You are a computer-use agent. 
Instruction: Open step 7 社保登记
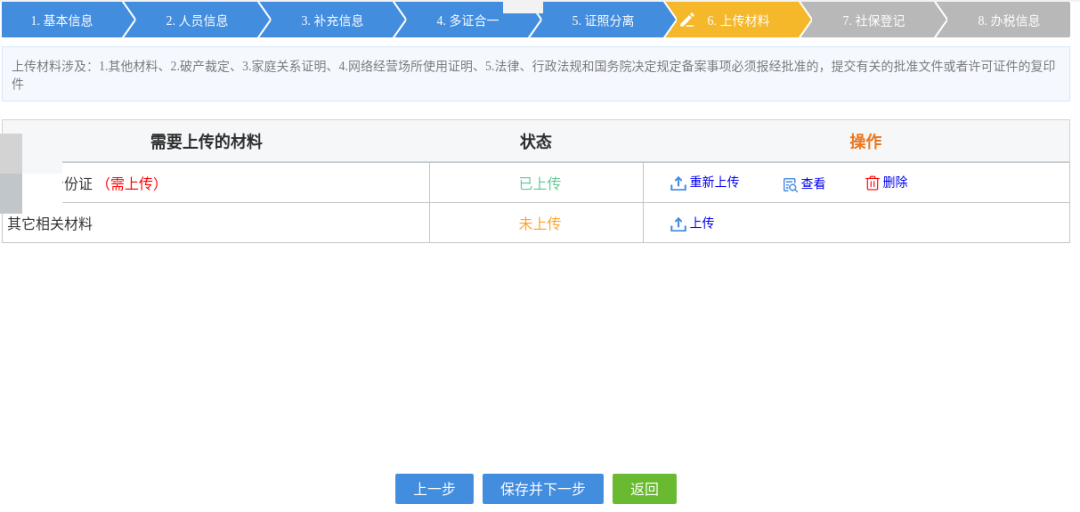tap(873, 21)
